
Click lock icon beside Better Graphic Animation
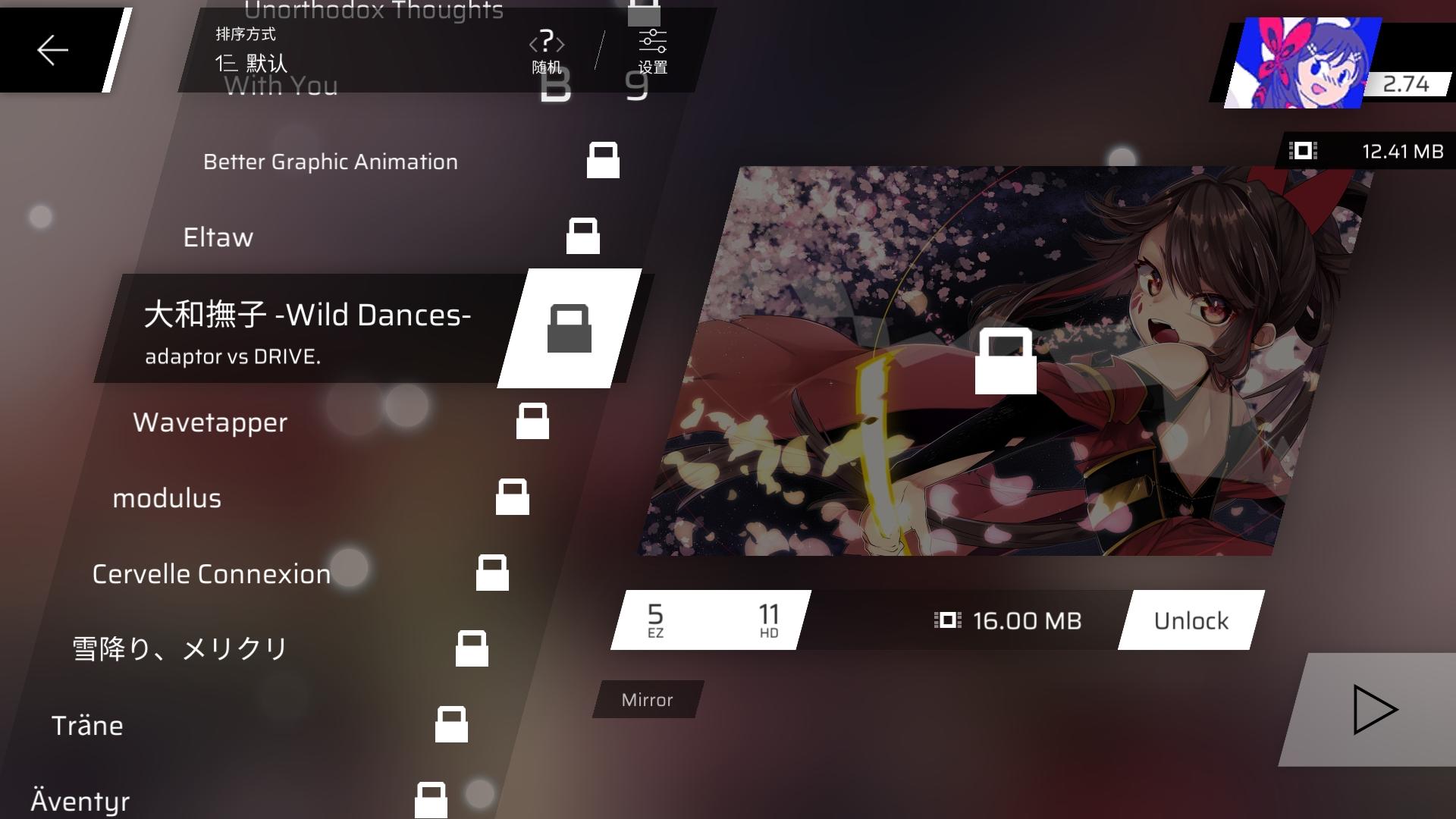pyautogui.click(x=603, y=160)
